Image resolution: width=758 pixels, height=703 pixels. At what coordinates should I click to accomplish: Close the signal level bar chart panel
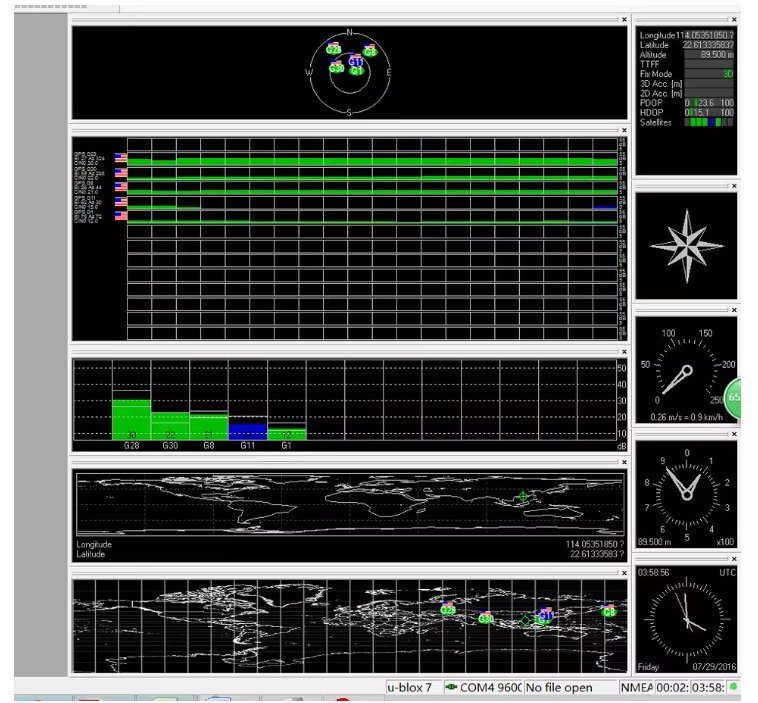[x=624, y=352]
